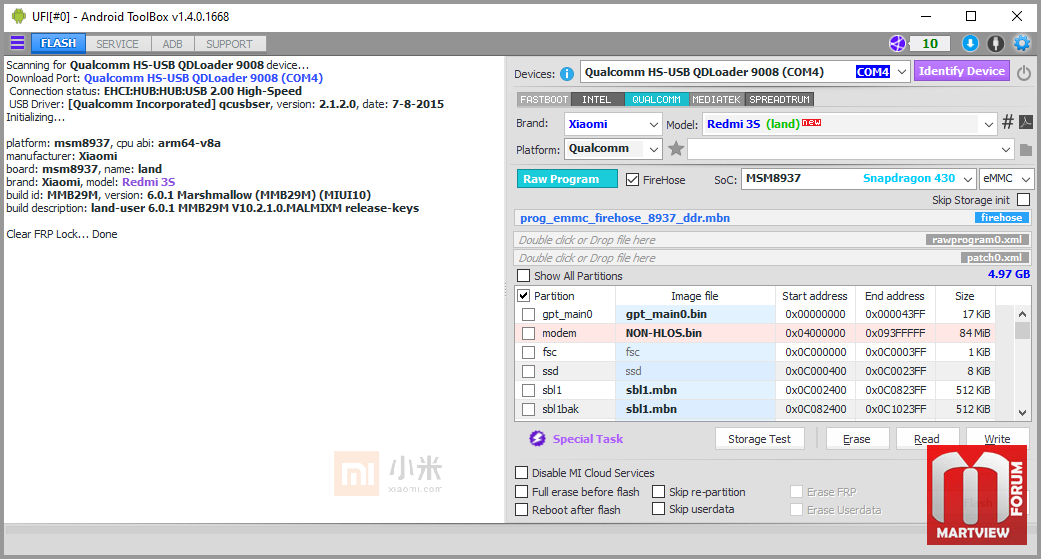Click the blue download update icon
This screenshot has height=559, width=1041.
(970, 43)
